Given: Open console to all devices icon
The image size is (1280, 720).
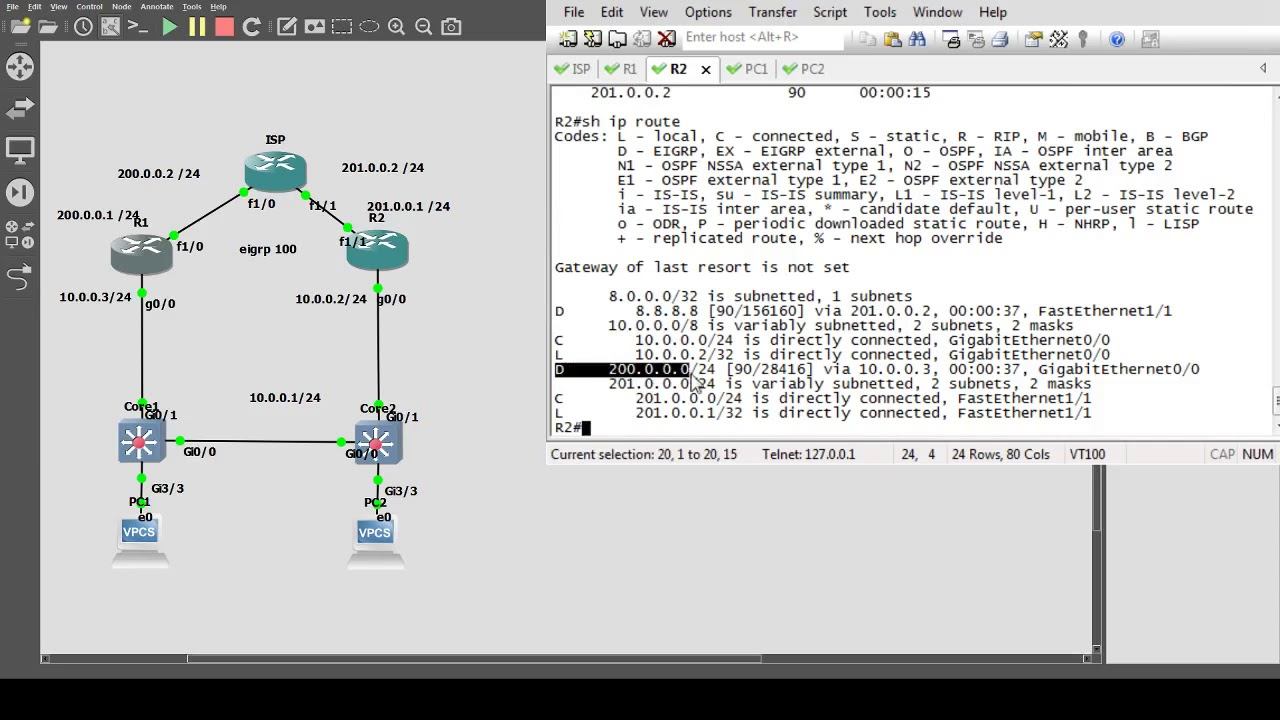Looking at the screenshot, I should [139, 27].
